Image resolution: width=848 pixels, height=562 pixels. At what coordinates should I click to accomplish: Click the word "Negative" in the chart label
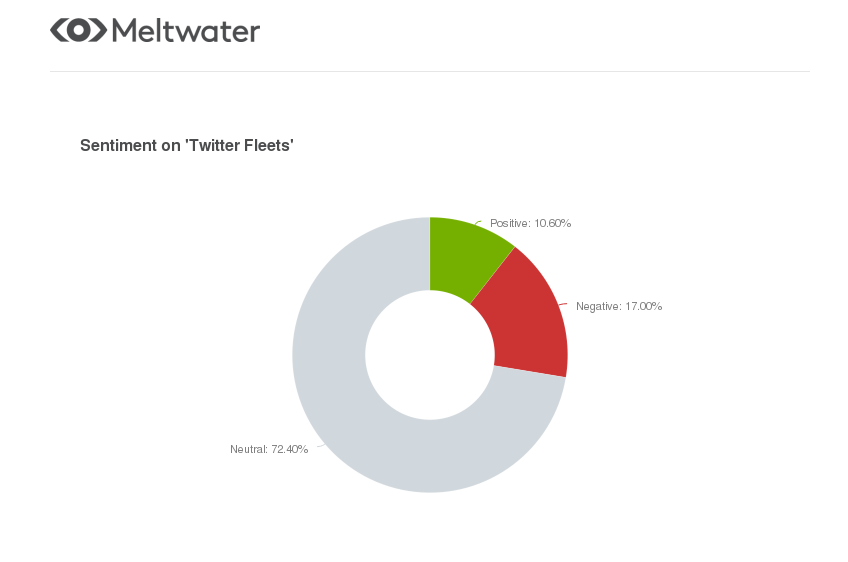[x=597, y=307]
